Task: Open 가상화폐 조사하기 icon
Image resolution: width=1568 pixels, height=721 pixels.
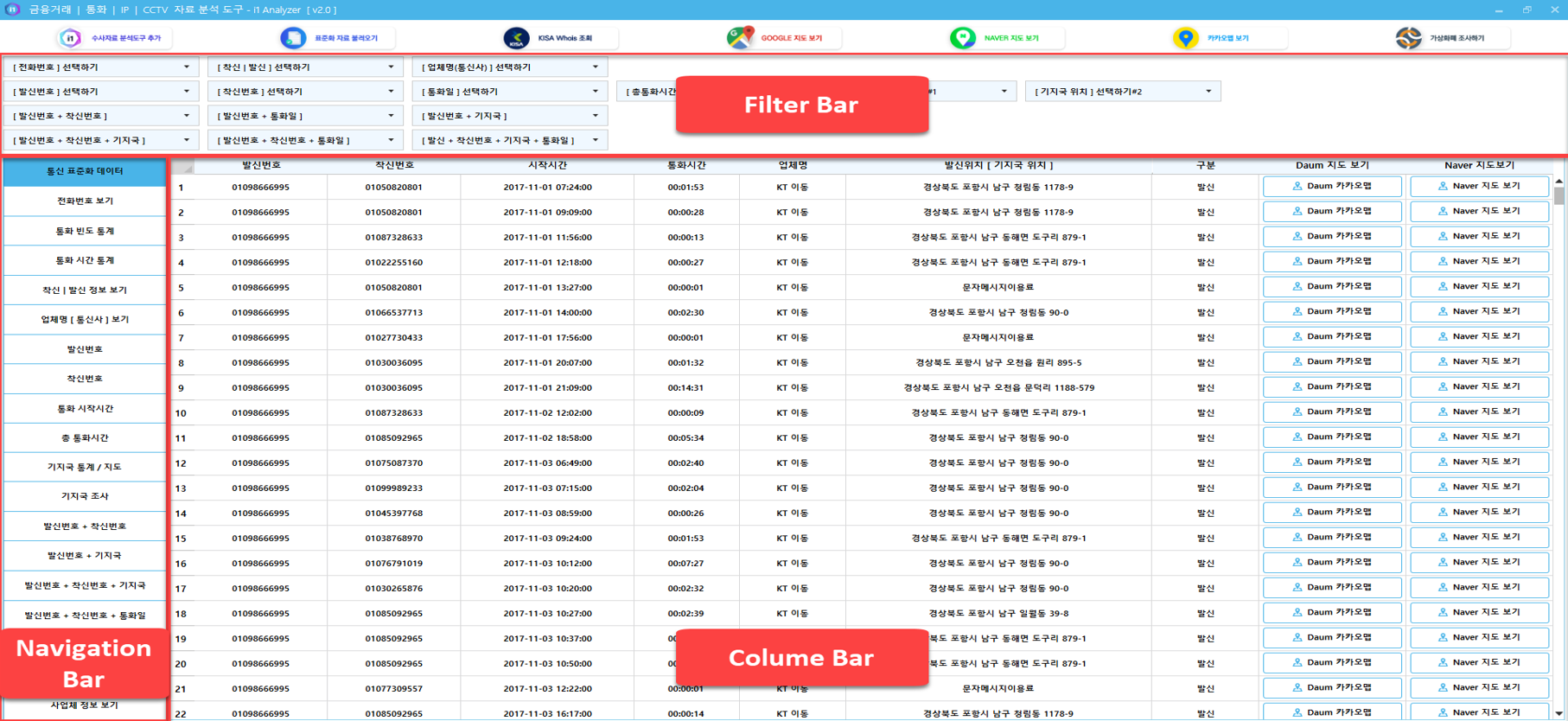Action: (x=1408, y=38)
